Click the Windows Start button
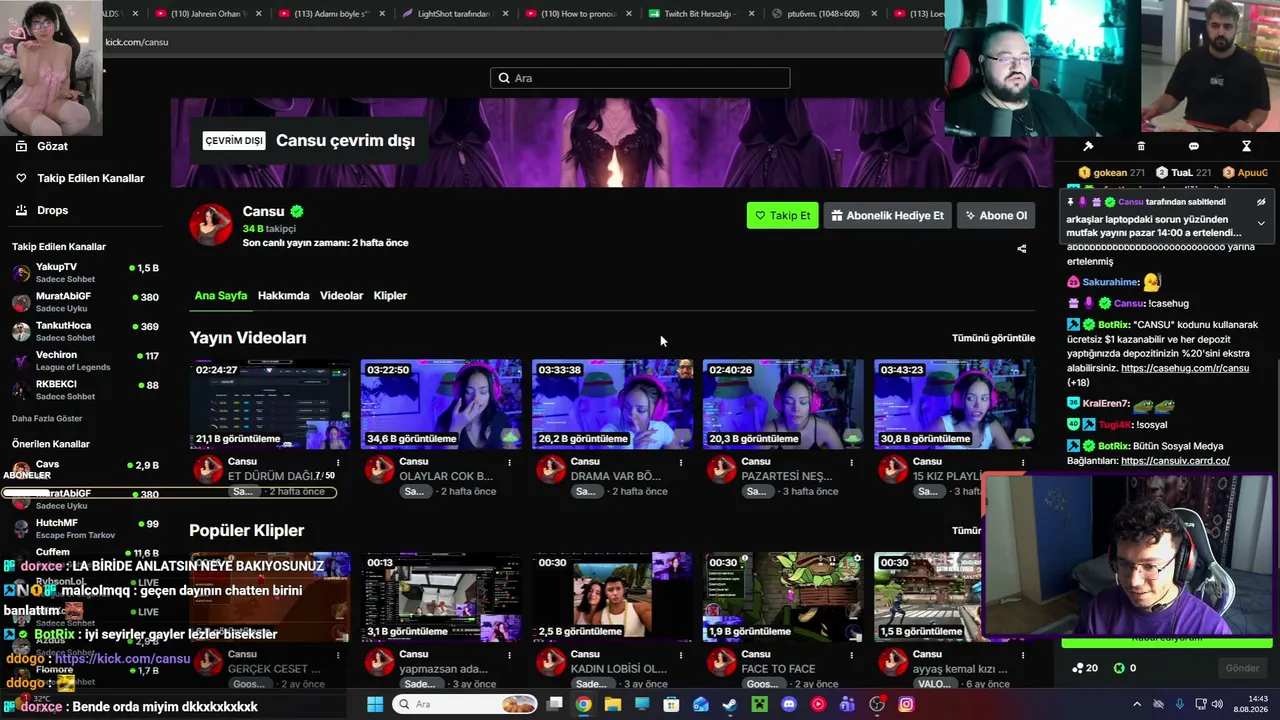 click(x=375, y=704)
